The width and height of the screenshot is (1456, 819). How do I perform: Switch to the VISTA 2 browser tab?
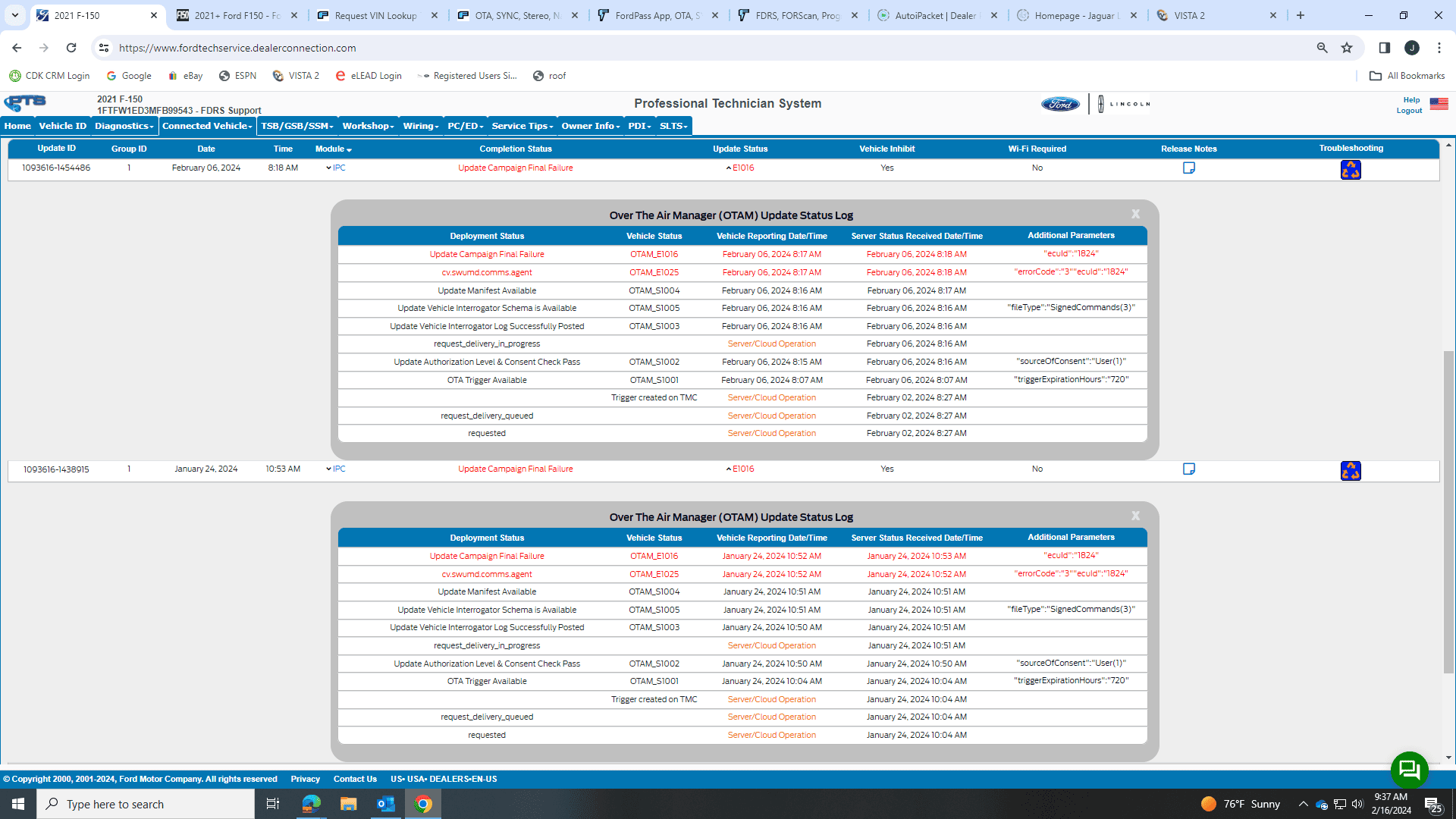click(x=1216, y=15)
